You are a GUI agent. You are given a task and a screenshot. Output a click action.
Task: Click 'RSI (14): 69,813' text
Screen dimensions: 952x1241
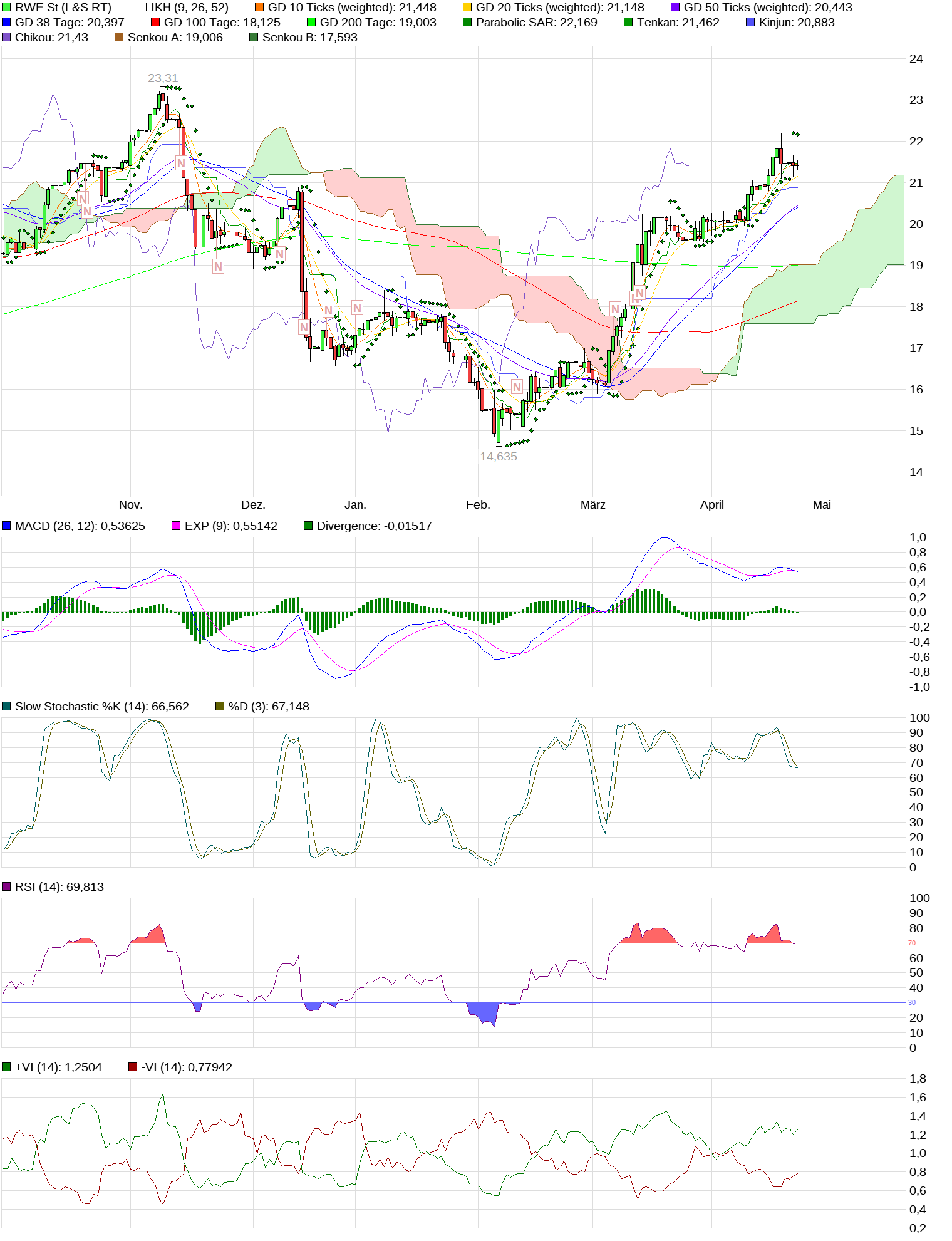[x=59, y=887]
